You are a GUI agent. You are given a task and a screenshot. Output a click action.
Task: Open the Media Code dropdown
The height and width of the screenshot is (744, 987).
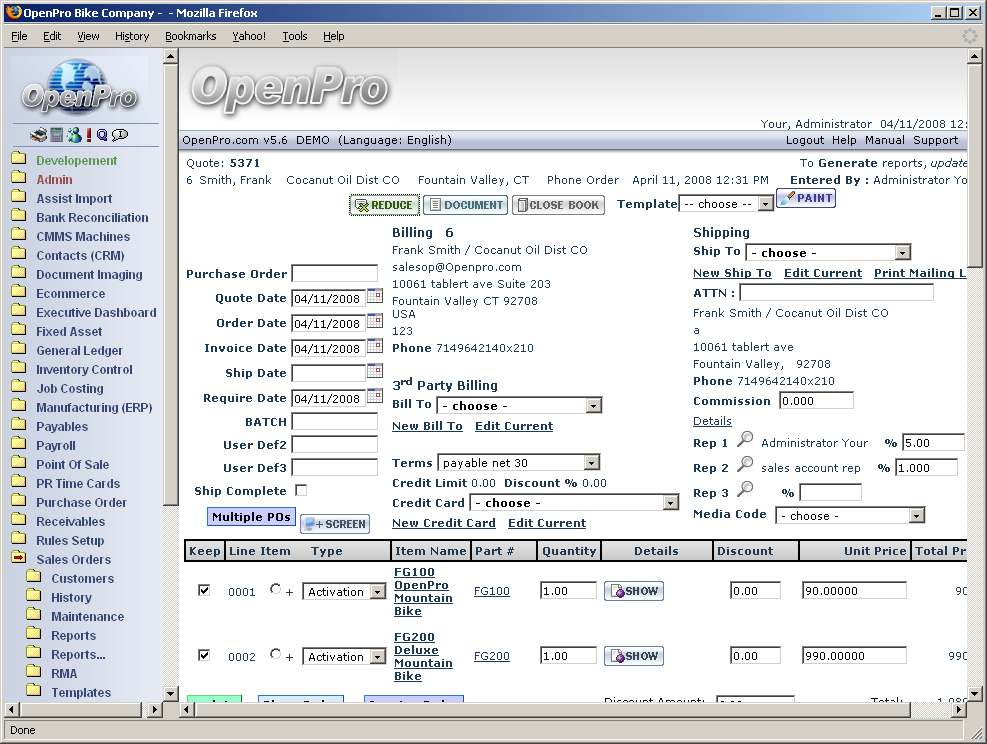pyautogui.click(x=850, y=516)
